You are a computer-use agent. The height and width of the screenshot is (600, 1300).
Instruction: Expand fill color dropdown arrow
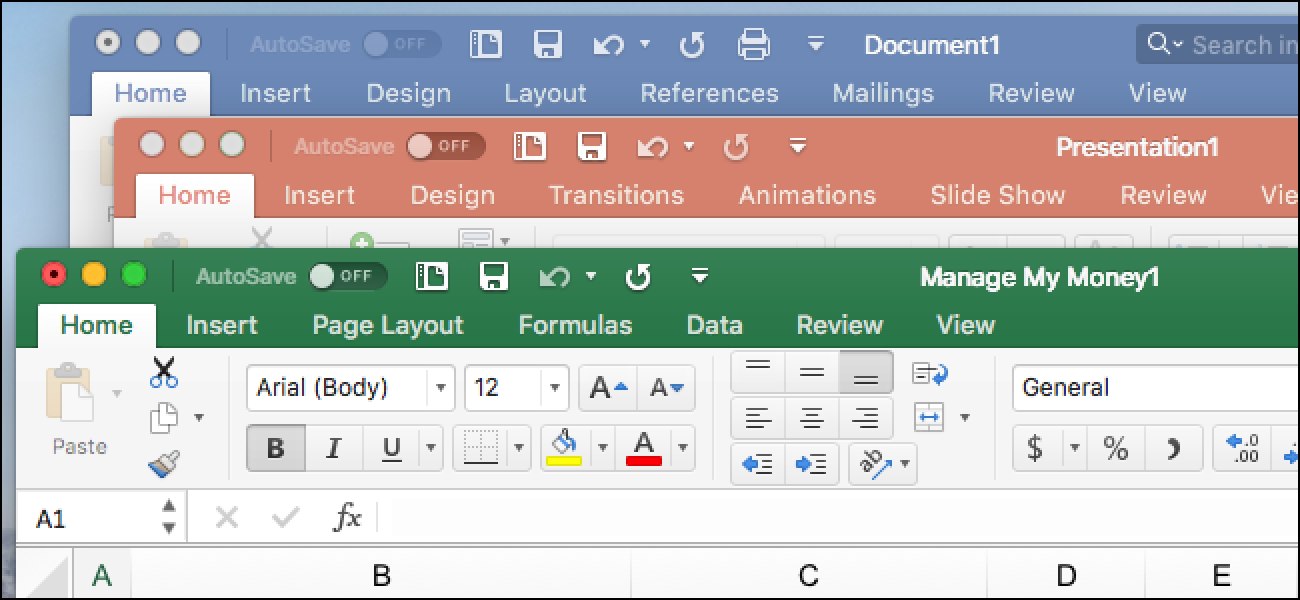[602, 448]
